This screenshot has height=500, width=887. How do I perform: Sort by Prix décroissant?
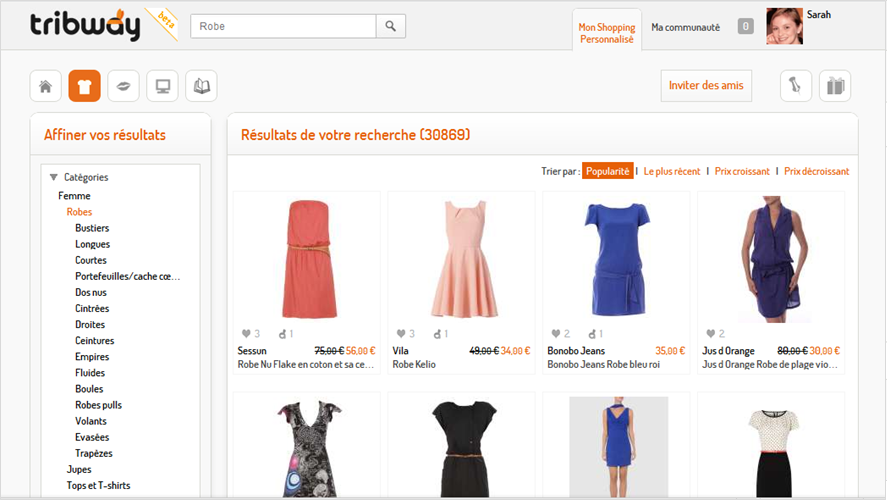pyautogui.click(x=817, y=171)
